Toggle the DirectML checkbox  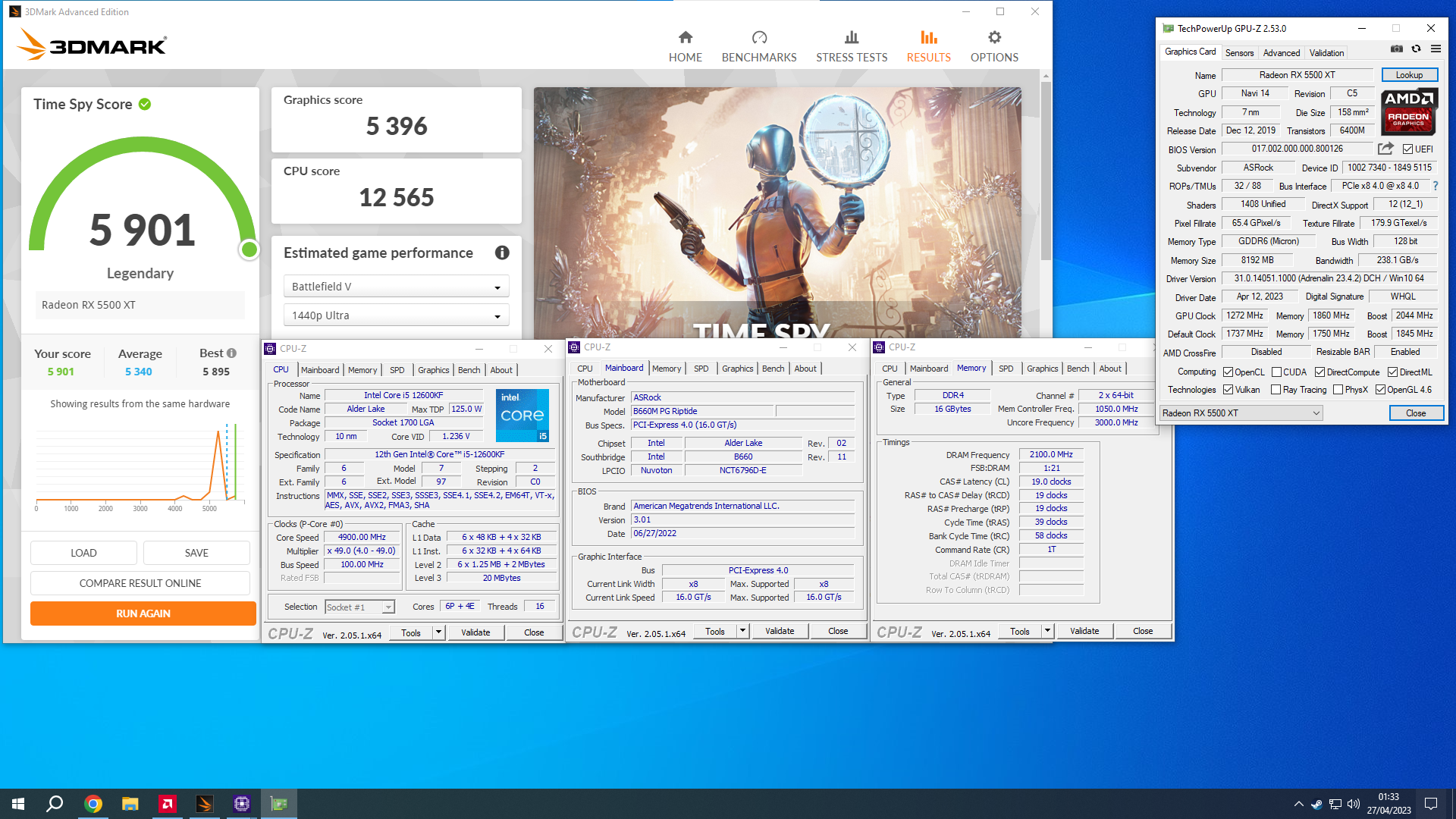[1392, 372]
